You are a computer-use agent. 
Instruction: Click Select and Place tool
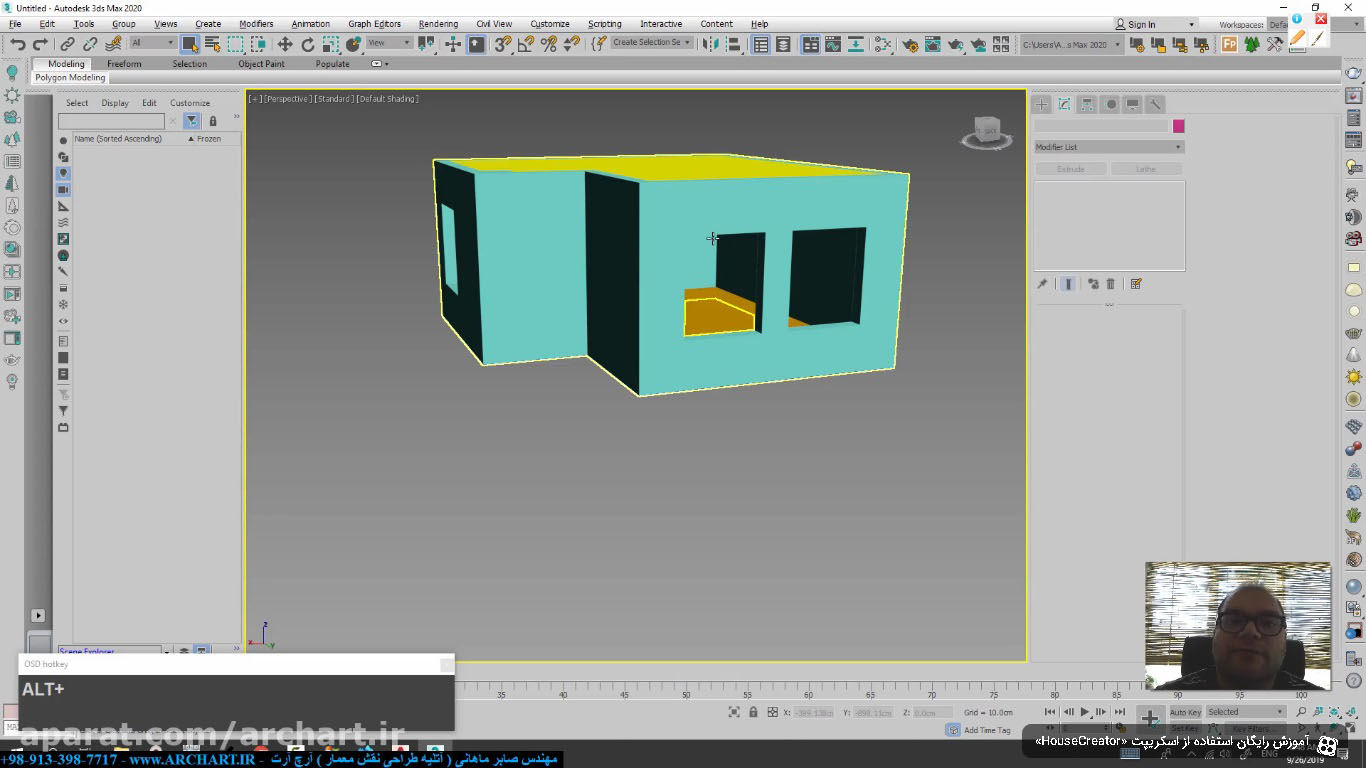(354, 44)
